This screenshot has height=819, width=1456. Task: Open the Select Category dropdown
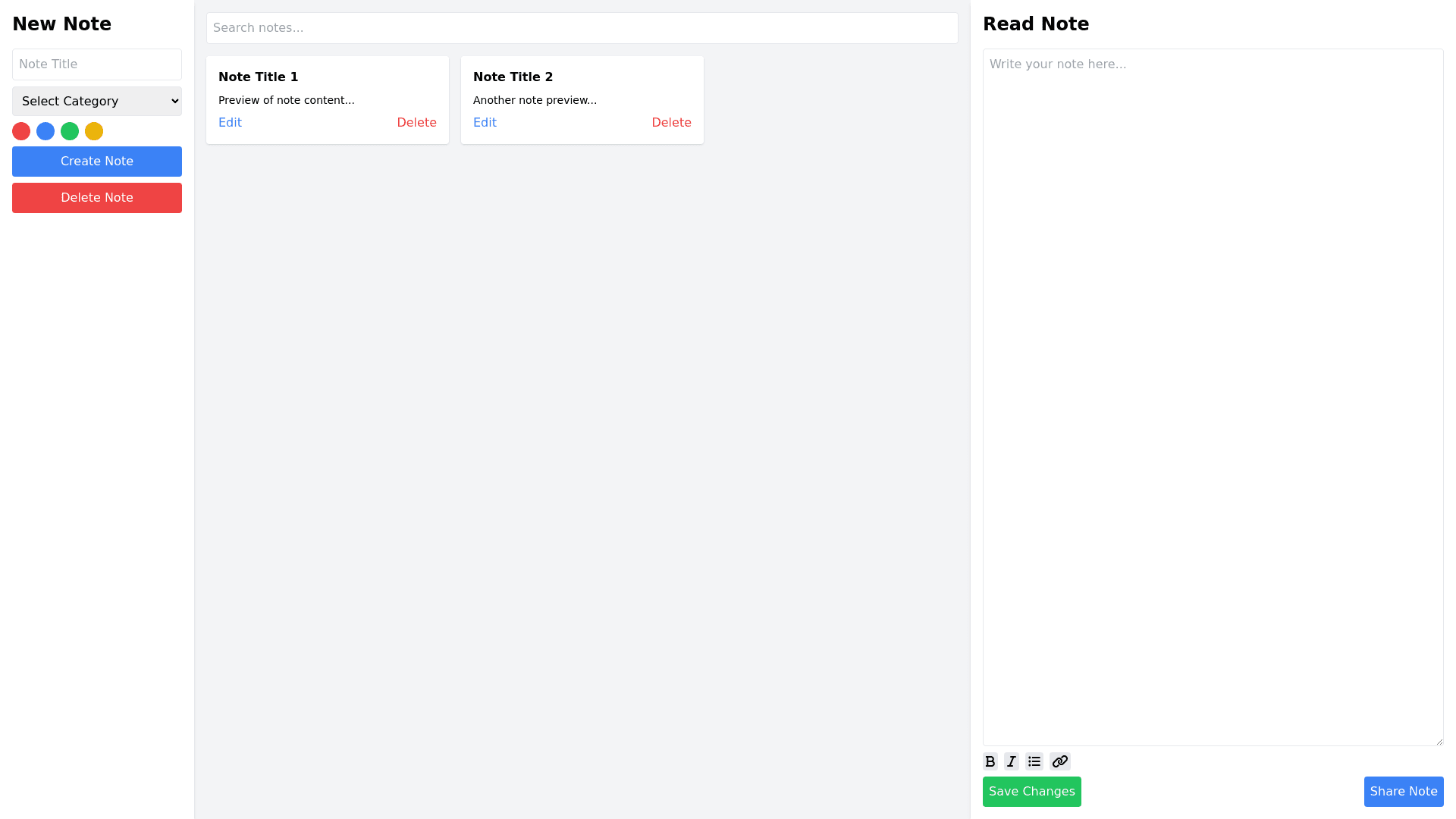click(x=97, y=101)
